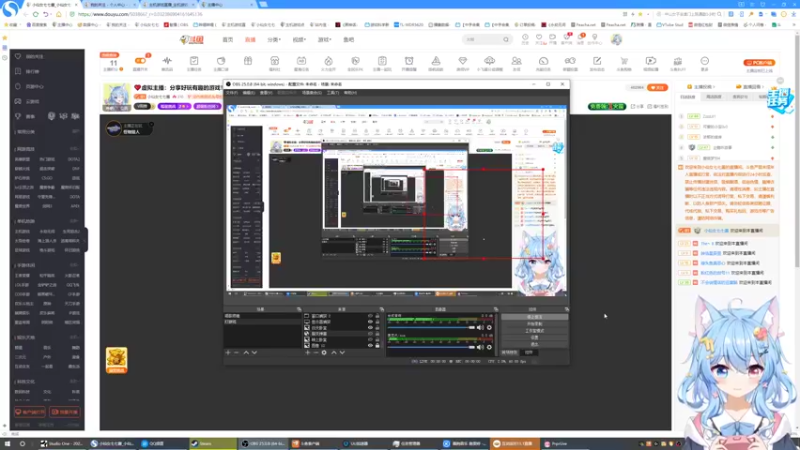The image size is (800, 450).
Task: Toggle visibility of the browser source
Action: click(x=370, y=334)
